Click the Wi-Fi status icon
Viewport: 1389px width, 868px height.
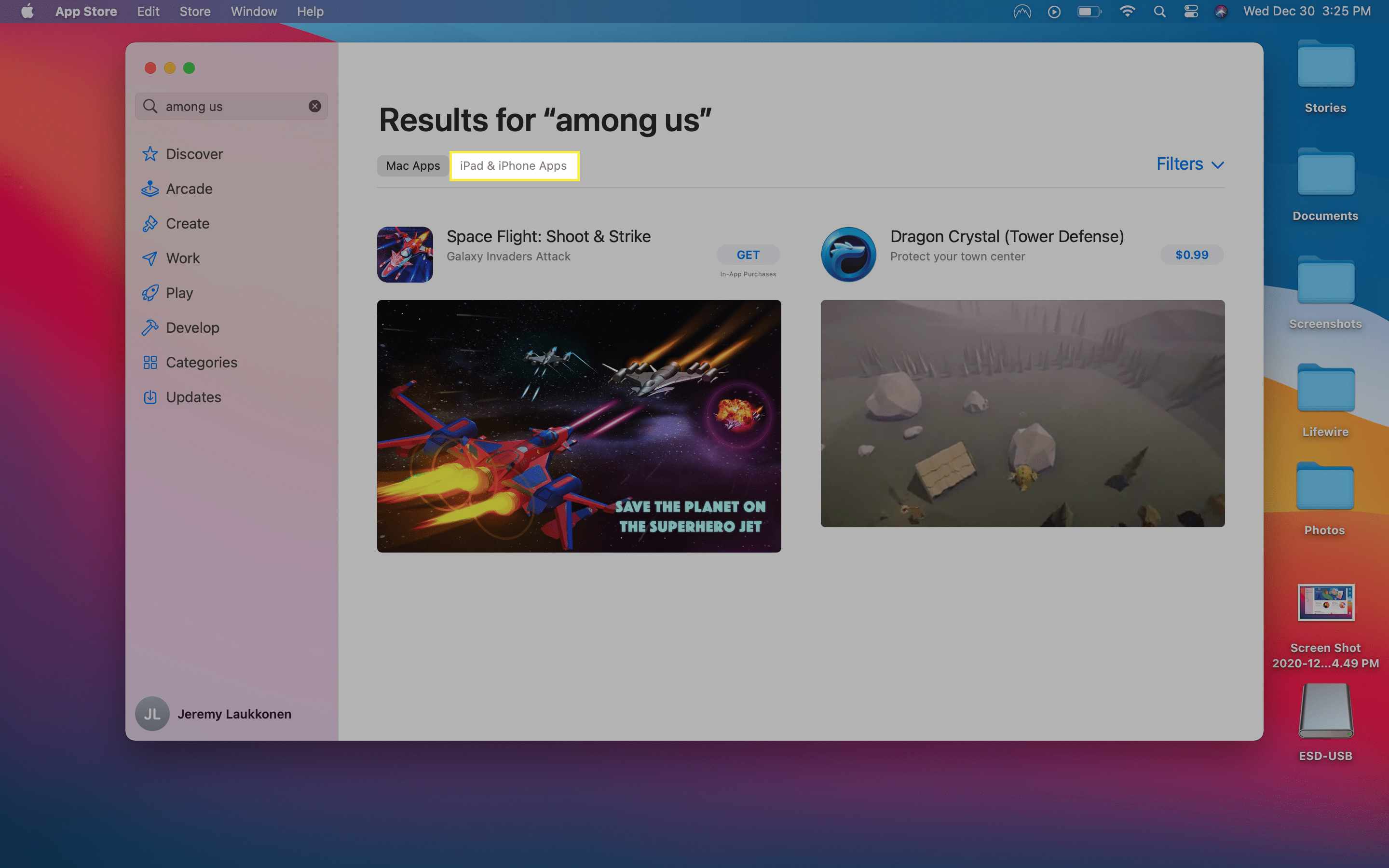pos(1127,12)
